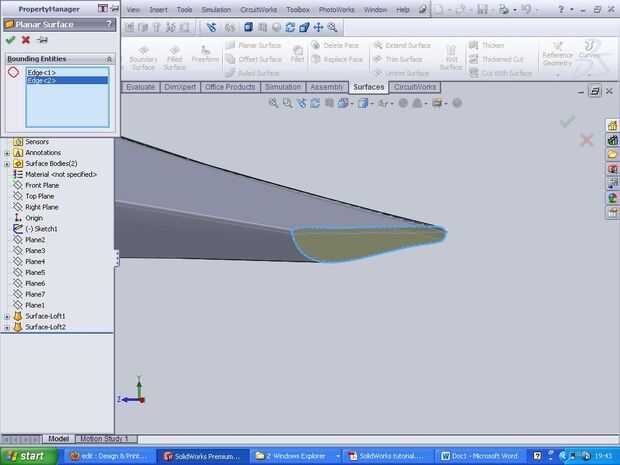Image resolution: width=620 pixels, height=465 pixels.
Task: Open the Tools menu
Action: pos(184,9)
